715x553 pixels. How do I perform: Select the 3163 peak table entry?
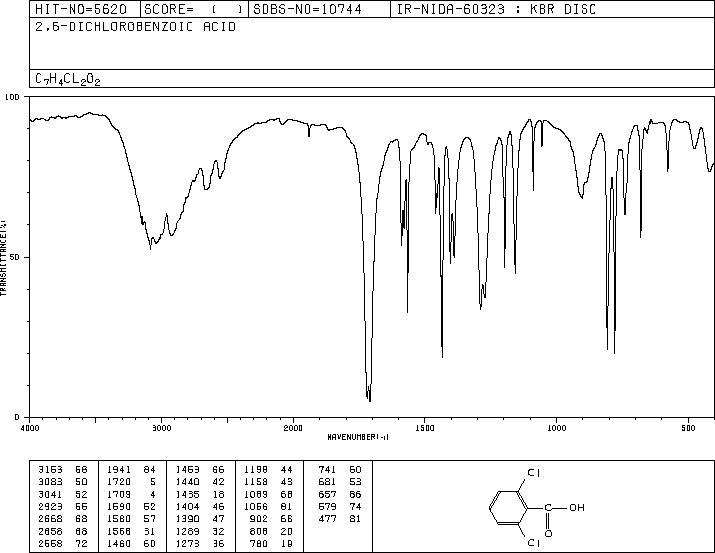[63, 470]
